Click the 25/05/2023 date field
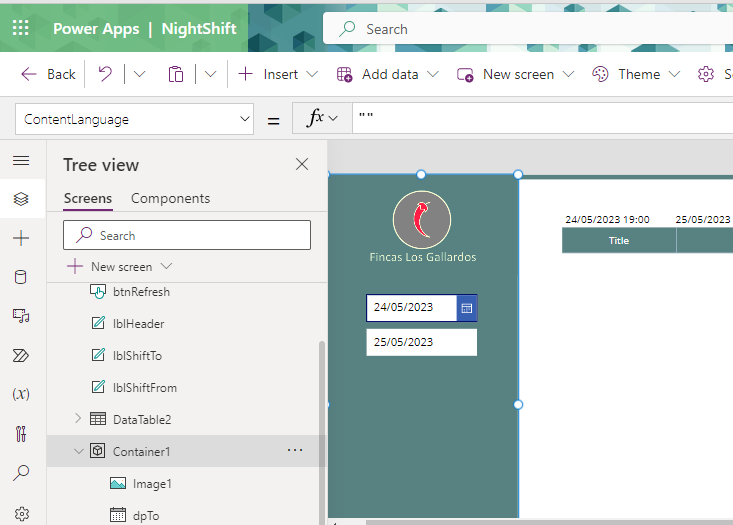Image resolution: width=733 pixels, height=525 pixels. point(422,342)
